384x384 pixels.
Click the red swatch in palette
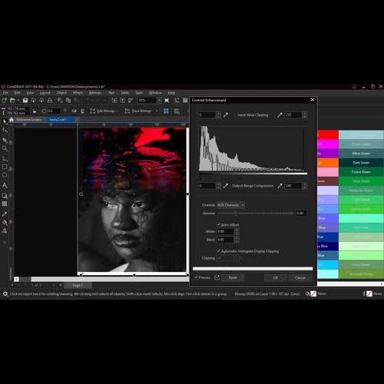coord(328,135)
